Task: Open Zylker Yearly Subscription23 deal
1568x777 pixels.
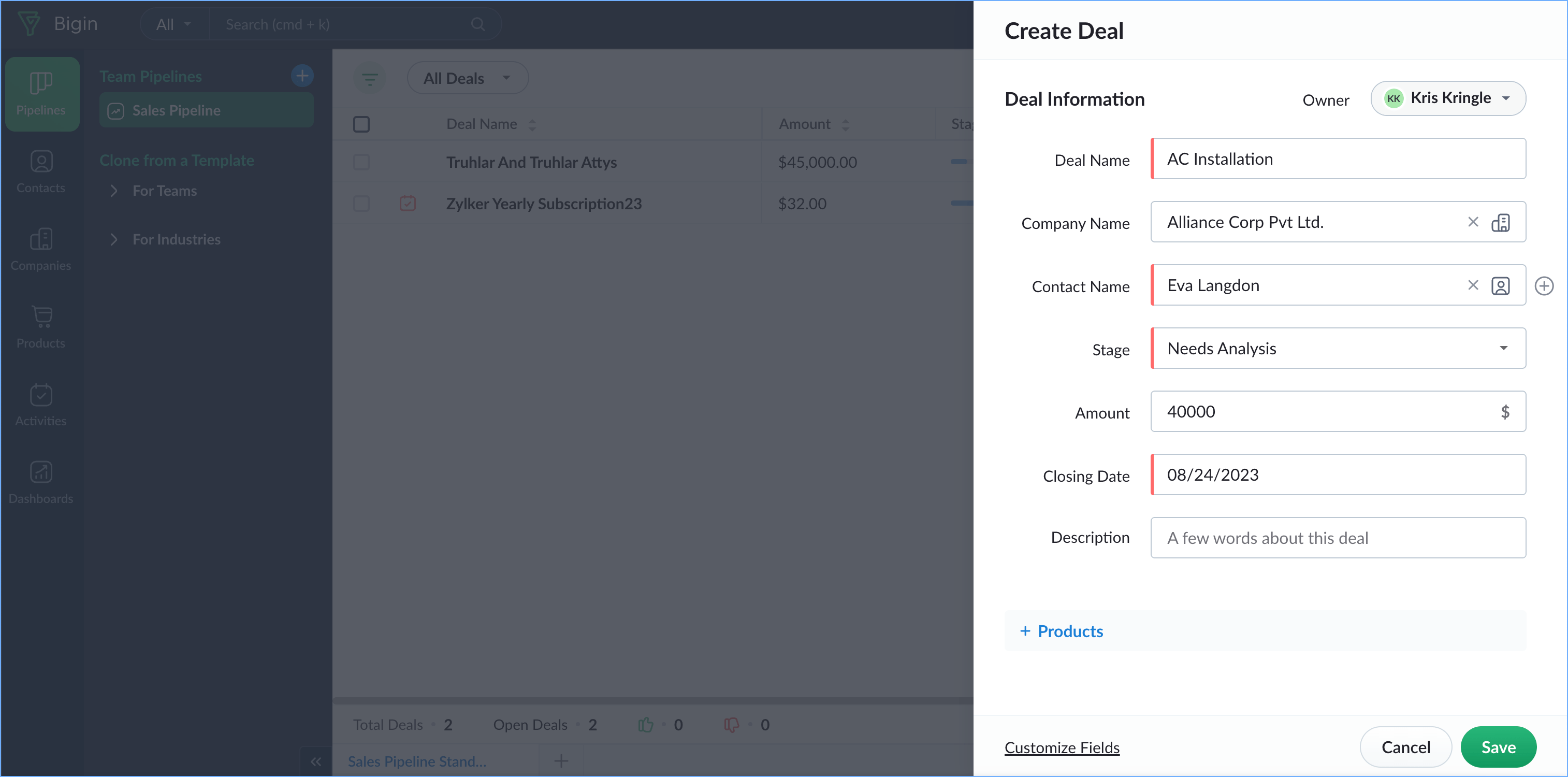Action: tap(544, 204)
